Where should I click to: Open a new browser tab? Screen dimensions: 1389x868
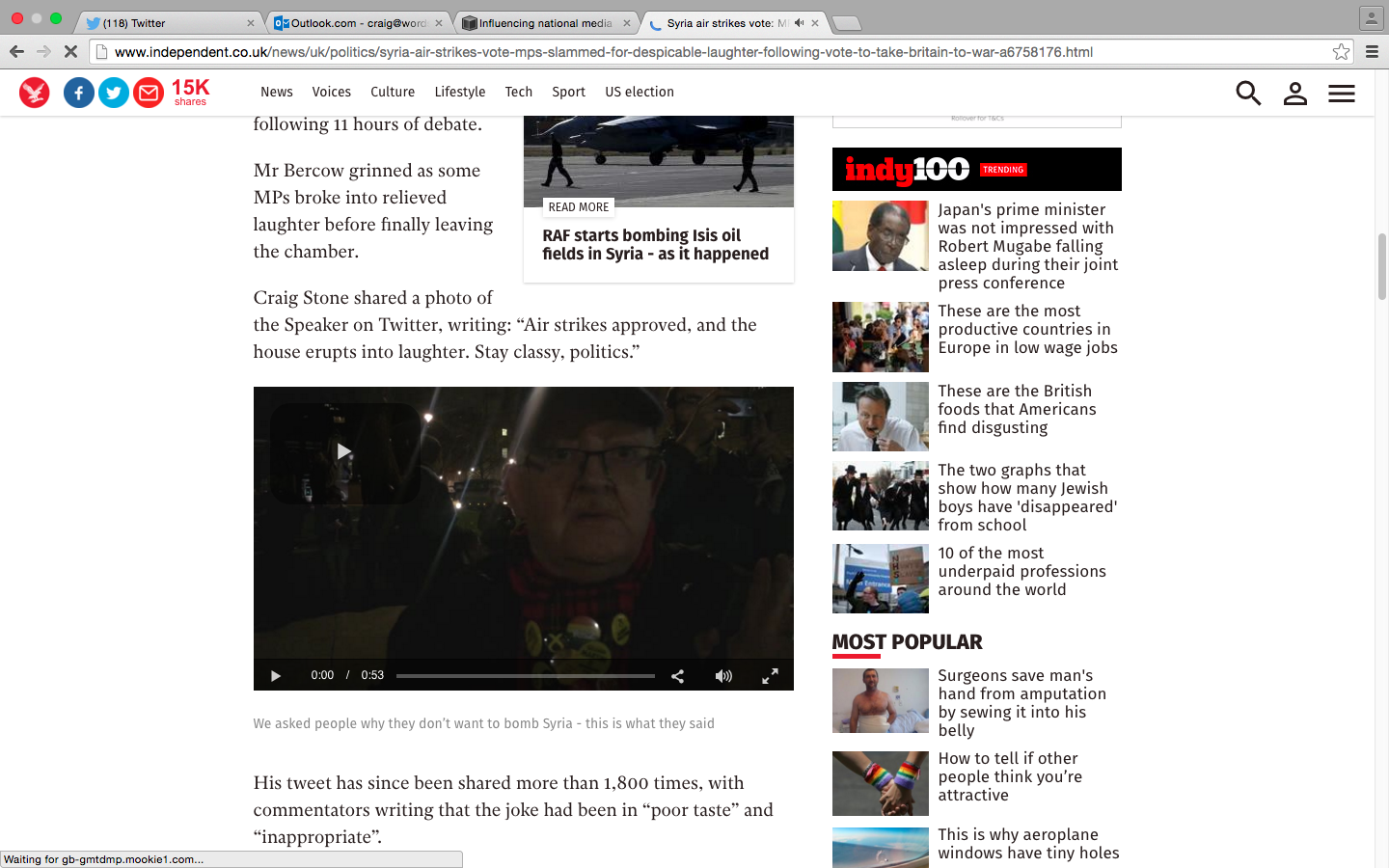coord(846,22)
